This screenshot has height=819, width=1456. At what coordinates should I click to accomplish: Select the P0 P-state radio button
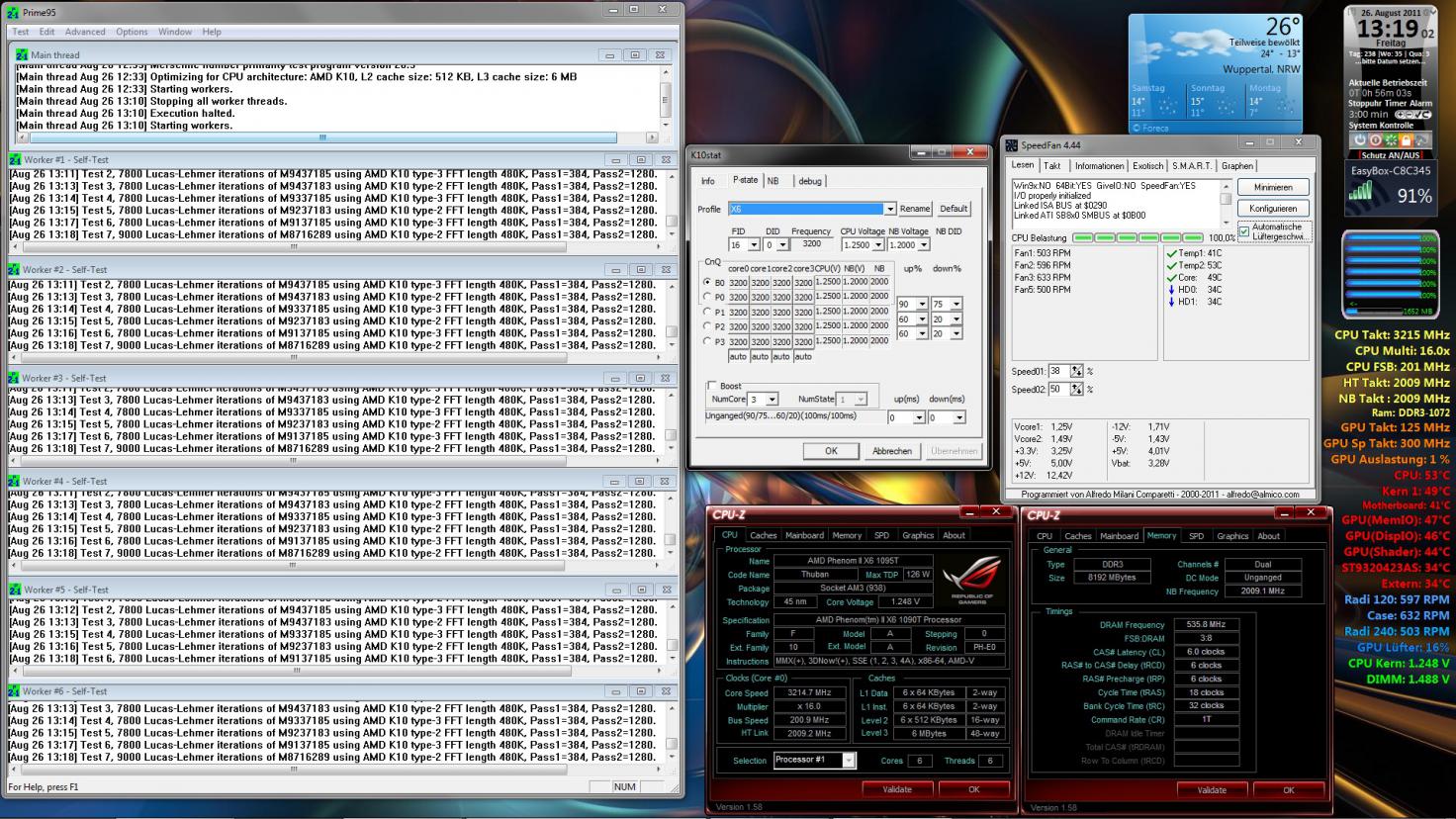click(707, 297)
